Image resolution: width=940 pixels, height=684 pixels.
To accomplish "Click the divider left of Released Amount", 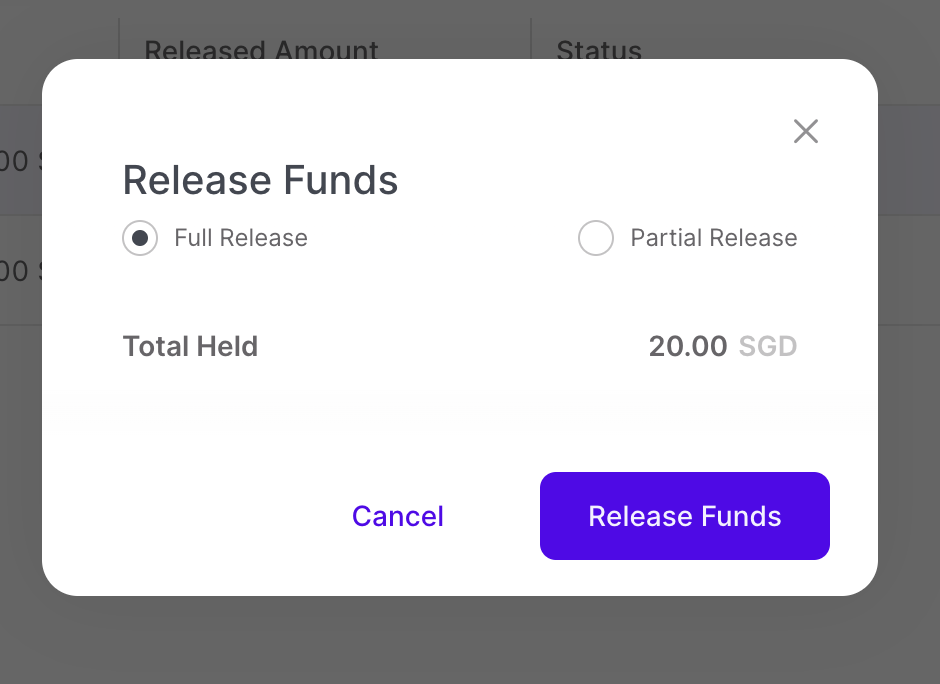I will point(119,40).
